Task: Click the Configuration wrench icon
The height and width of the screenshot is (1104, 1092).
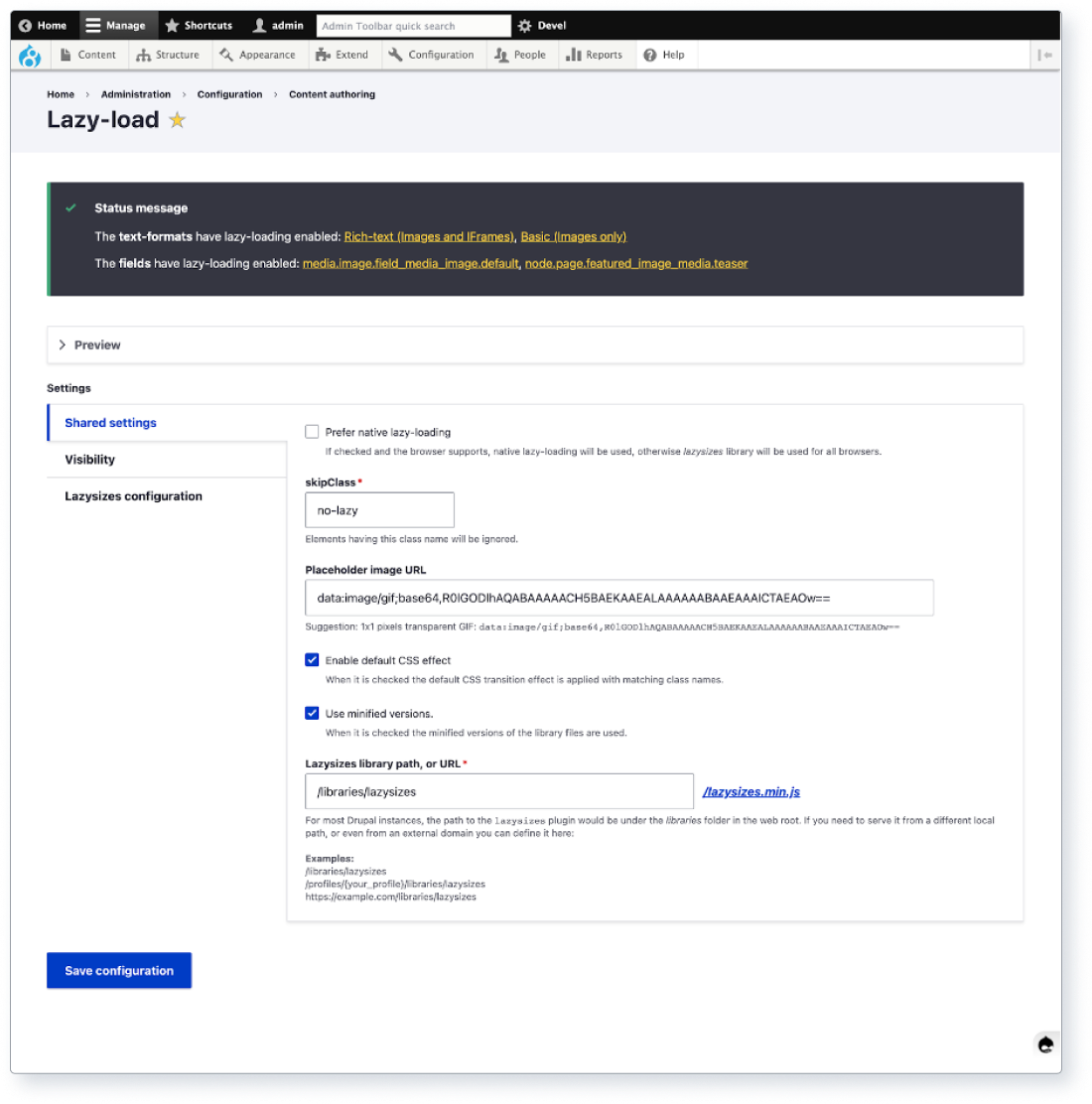Action: click(394, 55)
